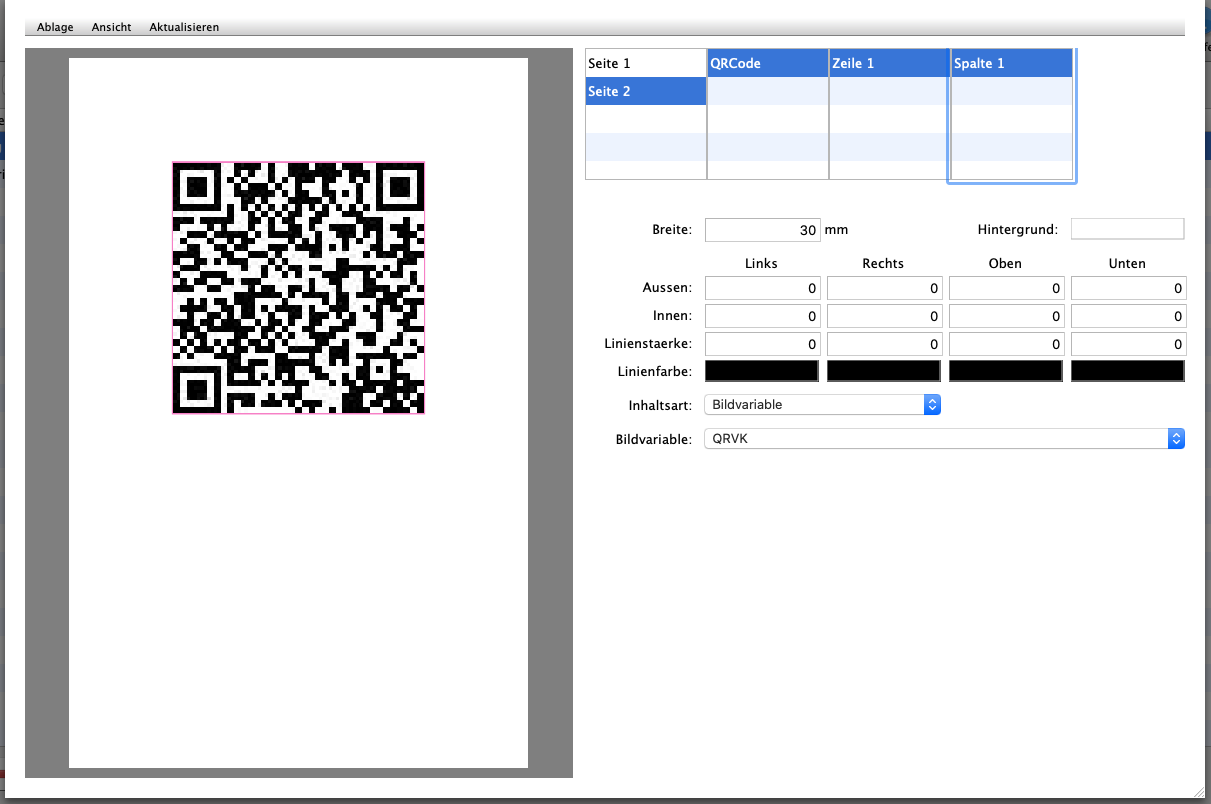Select the Spalte 1 list entry
This screenshot has height=804, width=1211.
pos(1011,63)
